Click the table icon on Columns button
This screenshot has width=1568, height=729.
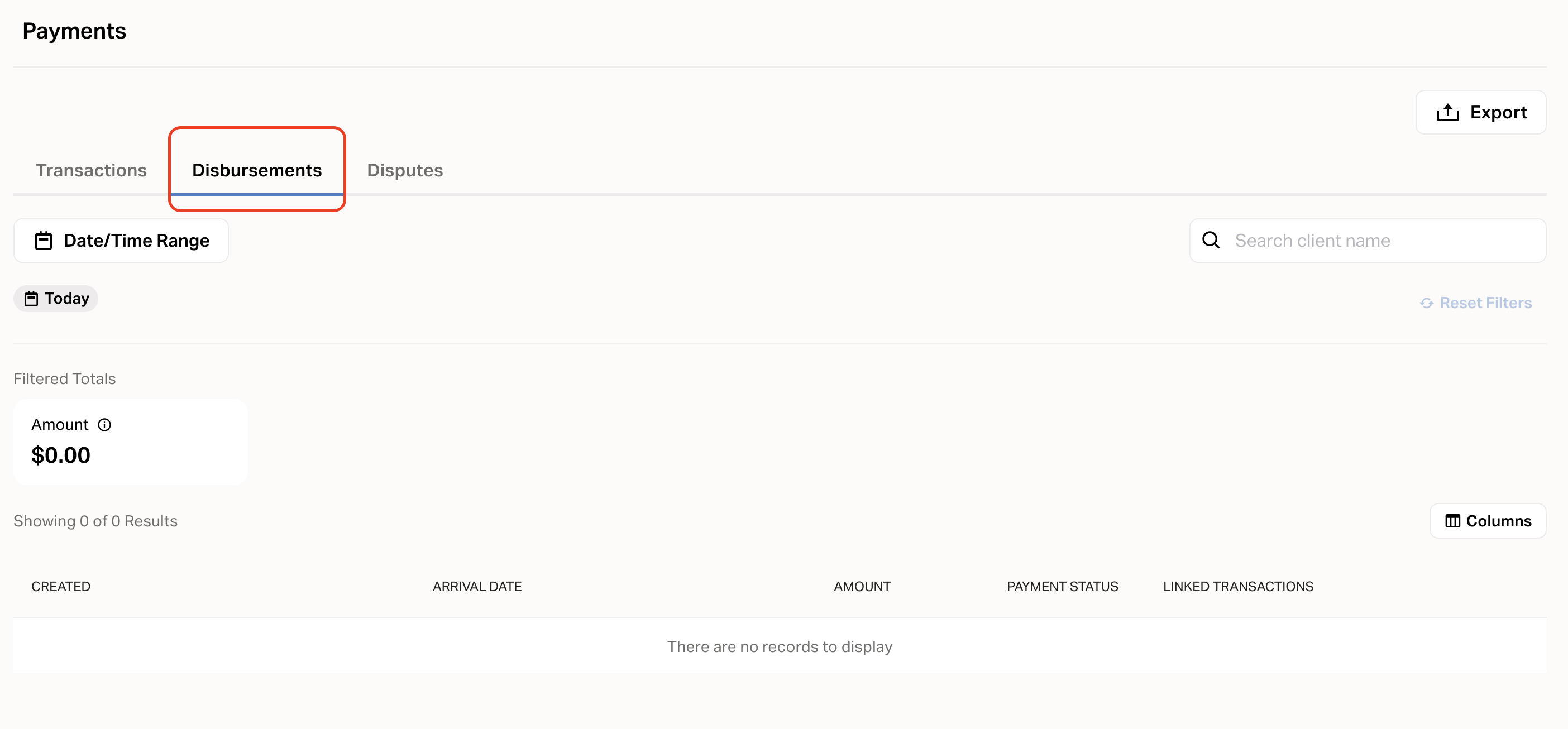[x=1452, y=521]
